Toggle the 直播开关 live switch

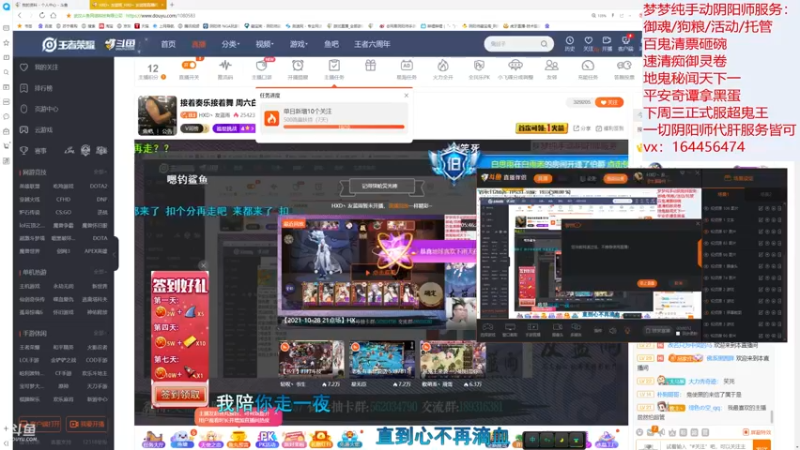[189, 65]
